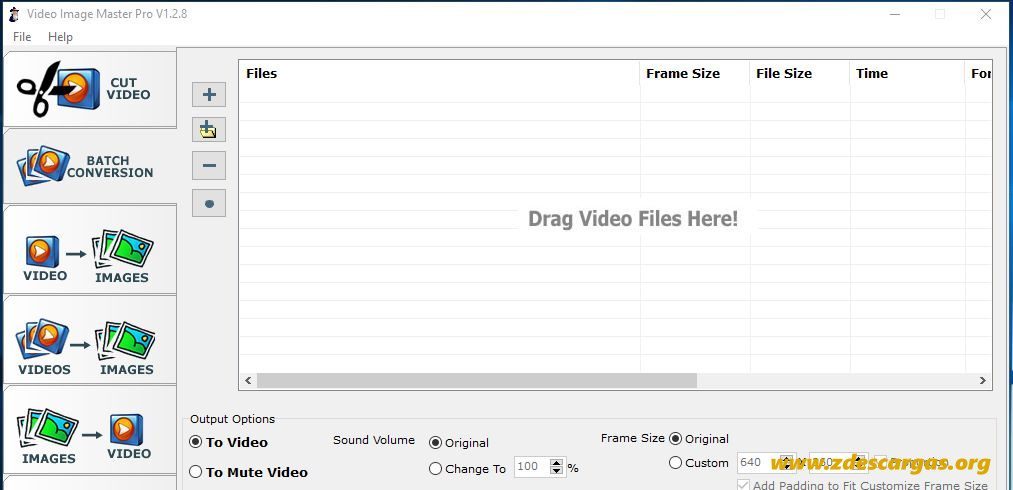Close the Video Image Master window
The height and width of the screenshot is (490, 1013).
985,14
